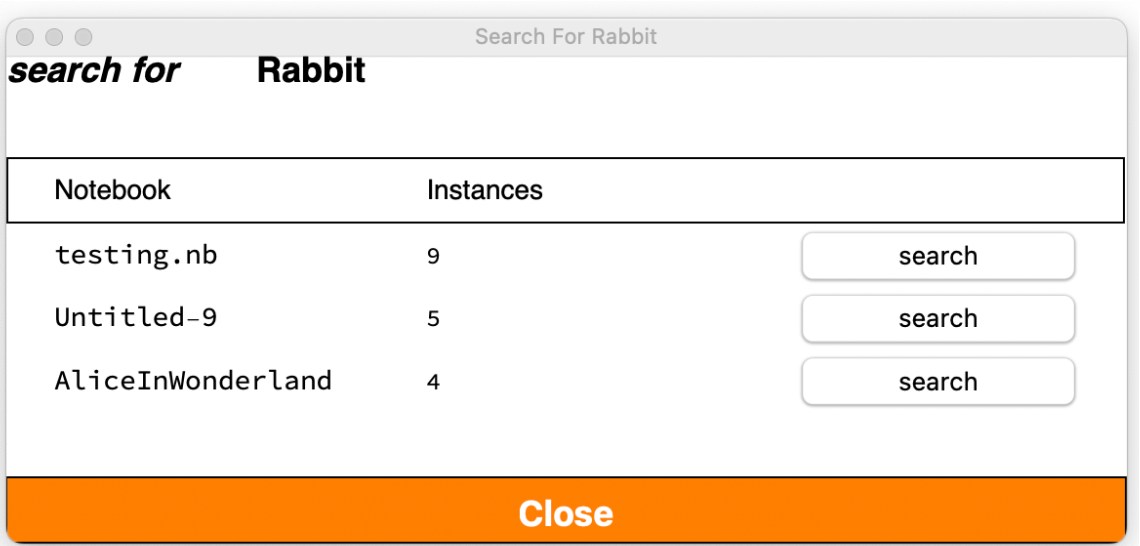Image resolution: width=1140 pixels, height=546 pixels.
Task: Select the AliceInWonderland notebook name
Action: coord(192,381)
